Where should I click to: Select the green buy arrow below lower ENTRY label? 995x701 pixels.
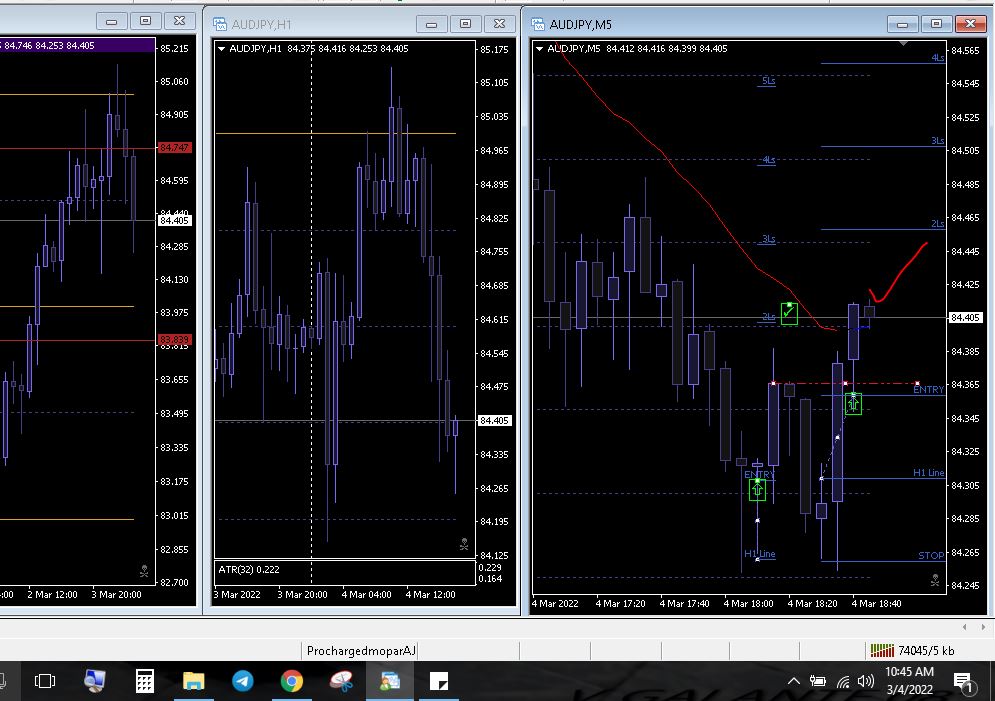pyautogui.click(x=758, y=489)
